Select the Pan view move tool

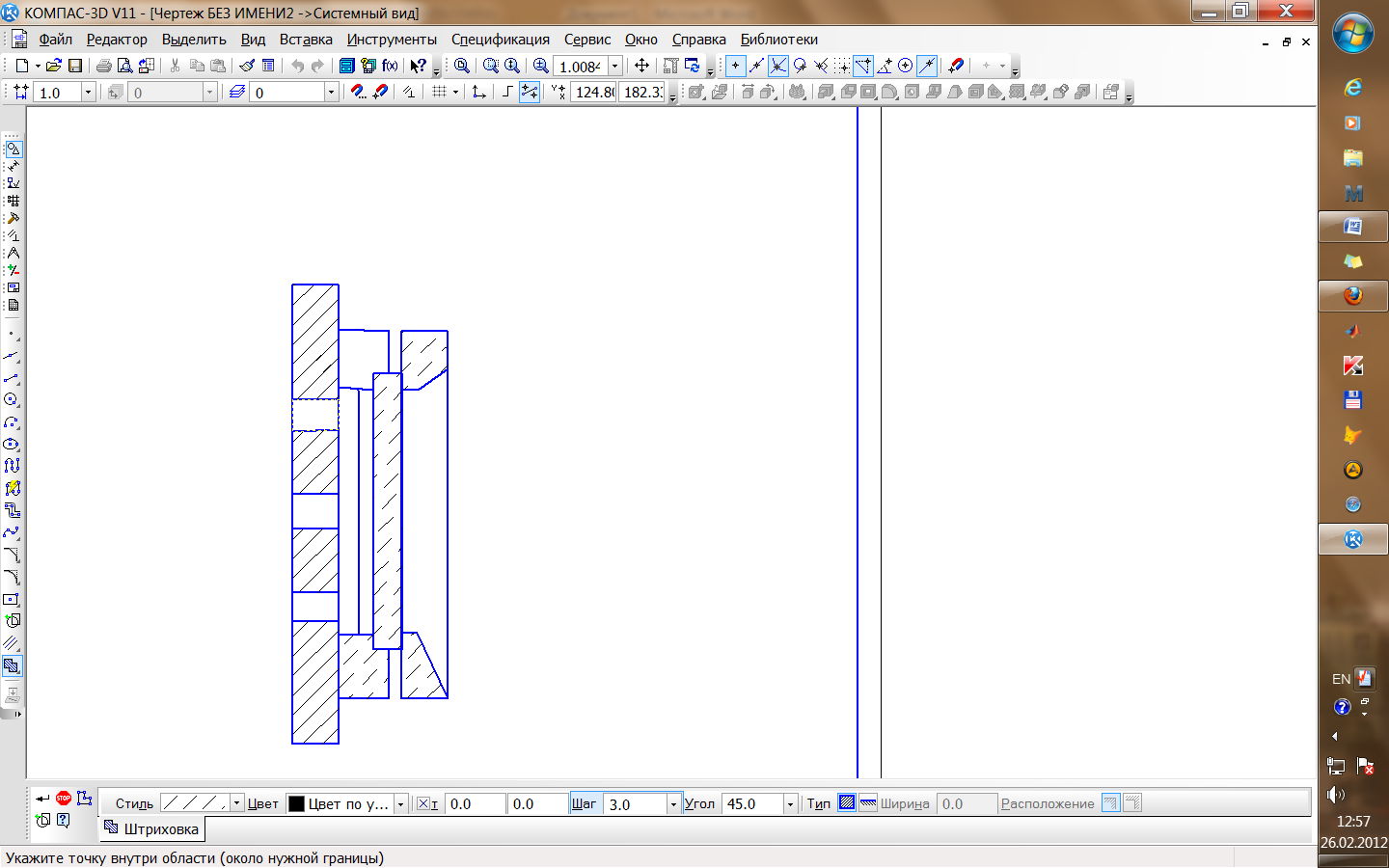click(x=641, y=66)
